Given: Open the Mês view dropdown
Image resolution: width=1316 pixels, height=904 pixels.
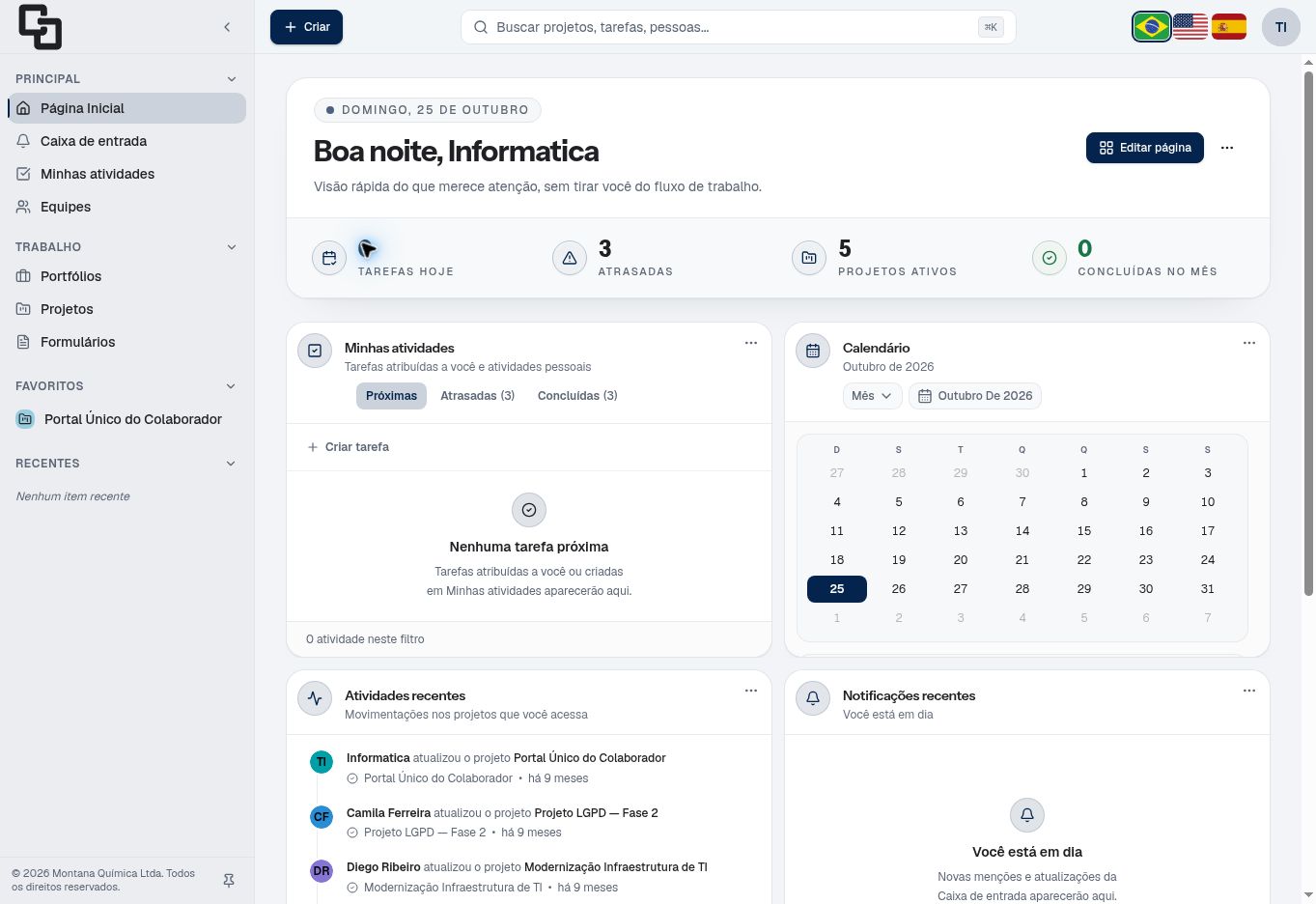Looking at the screenshot, I should [x=873, y=396].
